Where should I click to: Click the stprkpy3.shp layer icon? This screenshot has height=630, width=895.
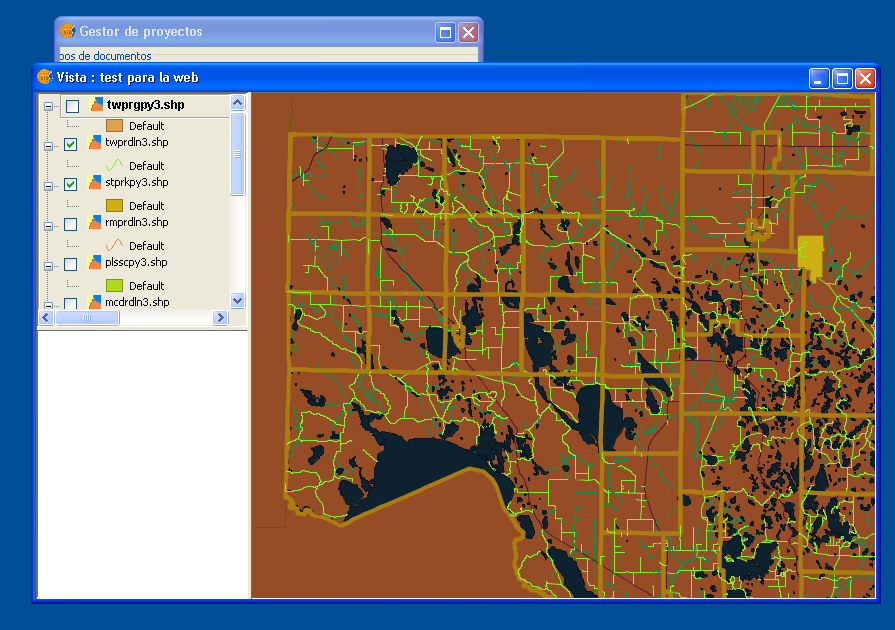click(95, 183)
